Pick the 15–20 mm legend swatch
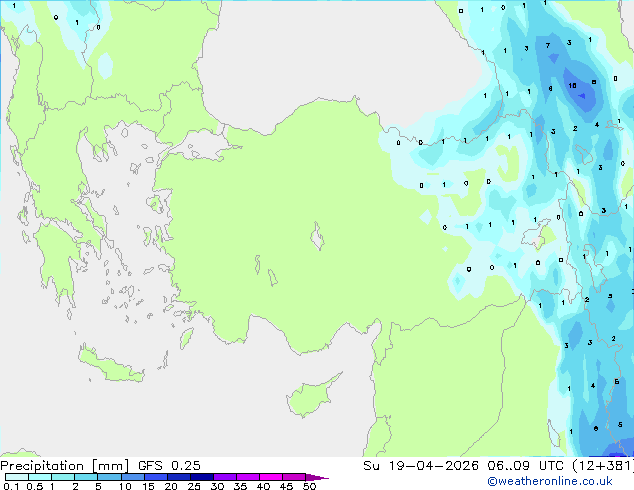Image resolution: width=634 pixels, height=490 pixels. pyautogui.click(x=155, y=477)
